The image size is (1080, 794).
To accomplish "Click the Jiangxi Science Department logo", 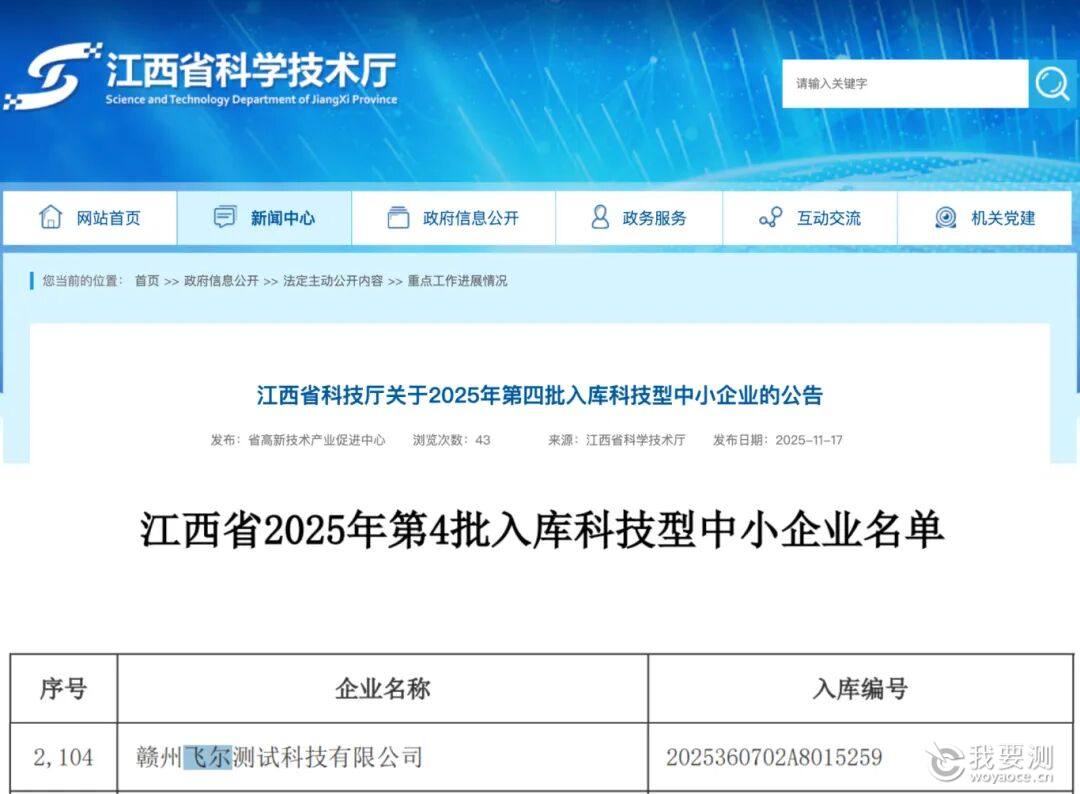I will [202, 76].
